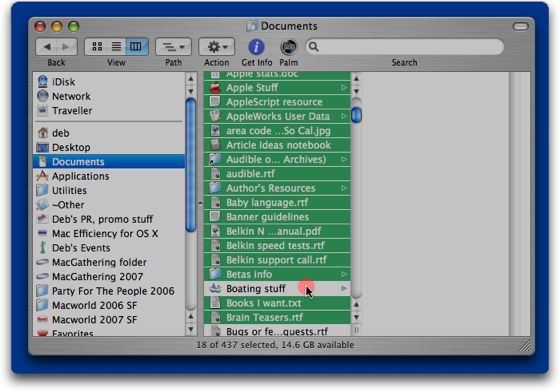Open Deb's PR, promo stuff
560x392 pixels.
(x=109, y=219)
